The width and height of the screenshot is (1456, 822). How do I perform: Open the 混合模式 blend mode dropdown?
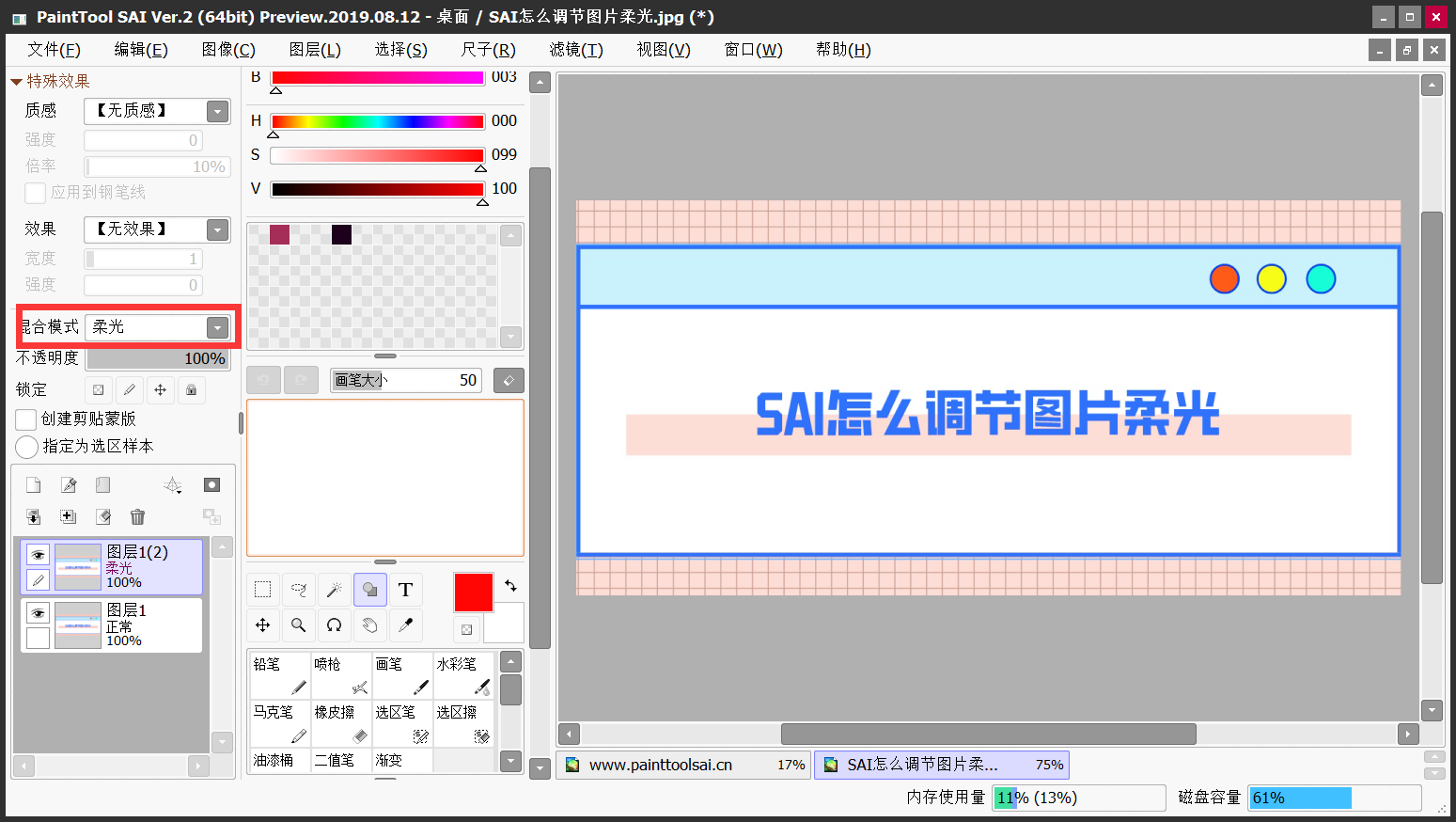(157, 327)
